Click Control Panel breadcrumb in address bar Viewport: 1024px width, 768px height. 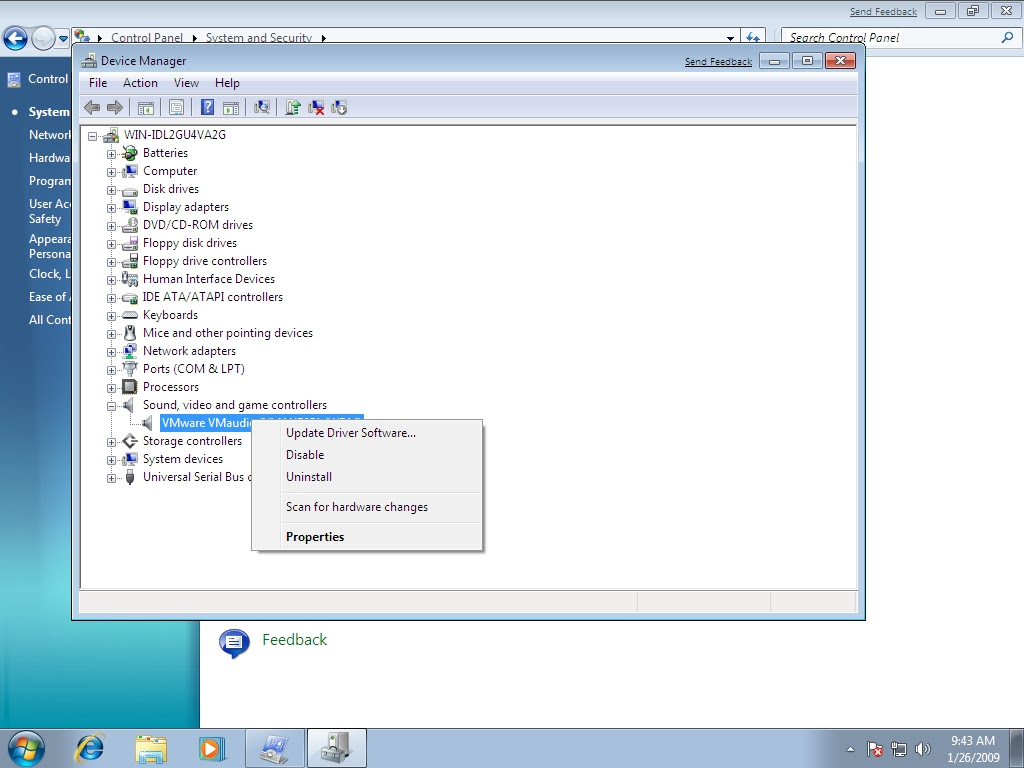click(x=147, y=38)
